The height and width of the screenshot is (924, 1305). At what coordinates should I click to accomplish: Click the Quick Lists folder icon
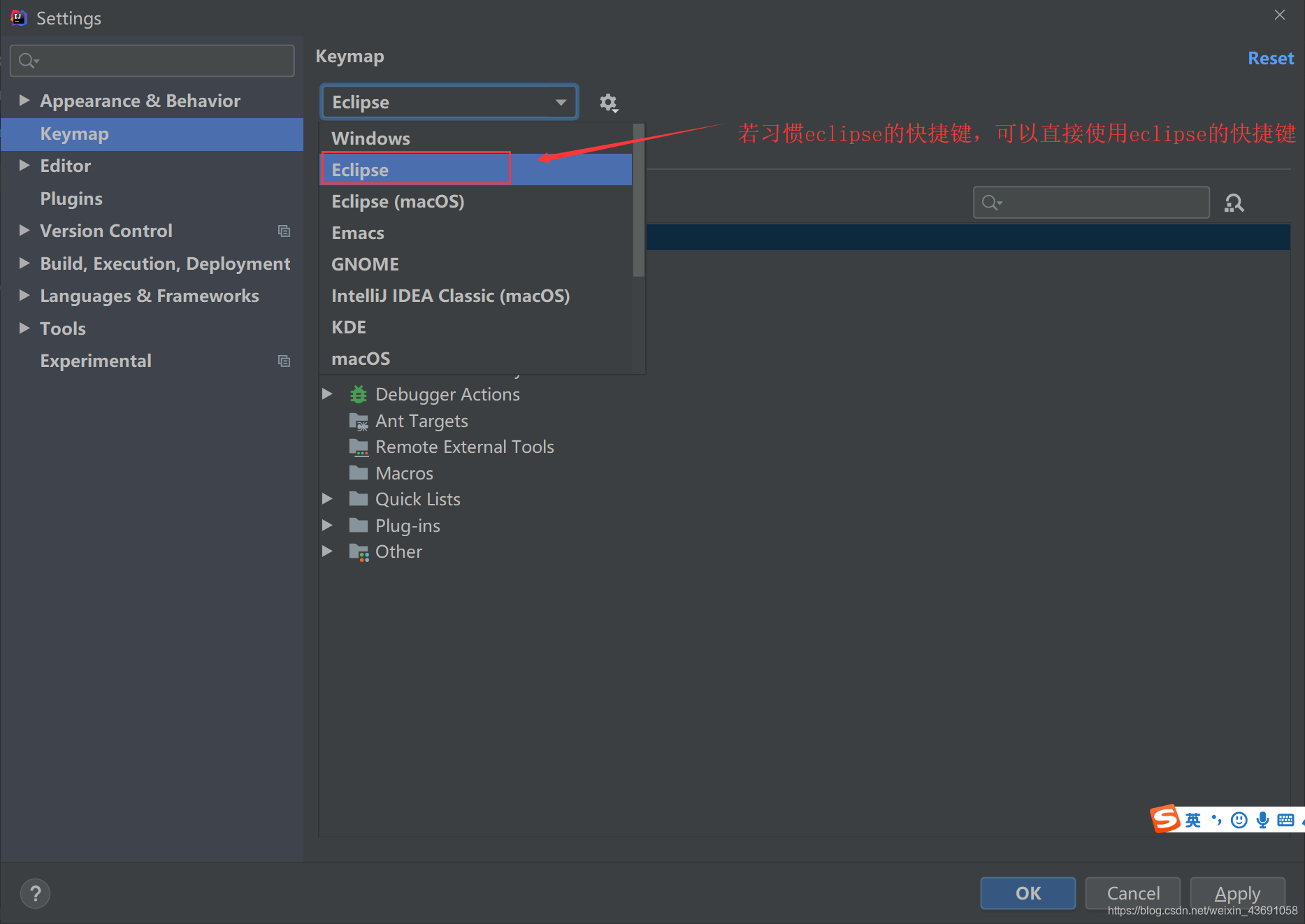(359, 499)
